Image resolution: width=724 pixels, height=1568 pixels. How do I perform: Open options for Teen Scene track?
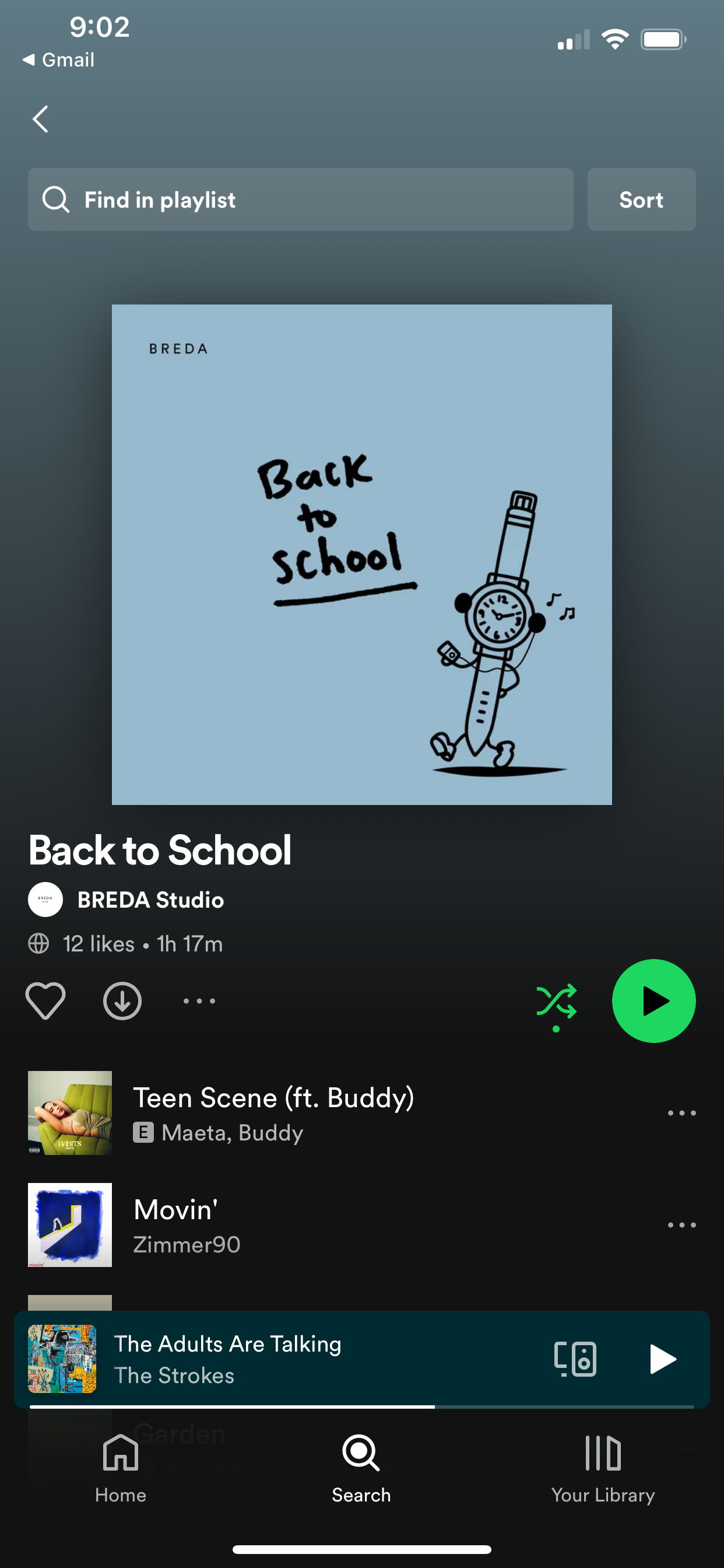(681, 1112)
